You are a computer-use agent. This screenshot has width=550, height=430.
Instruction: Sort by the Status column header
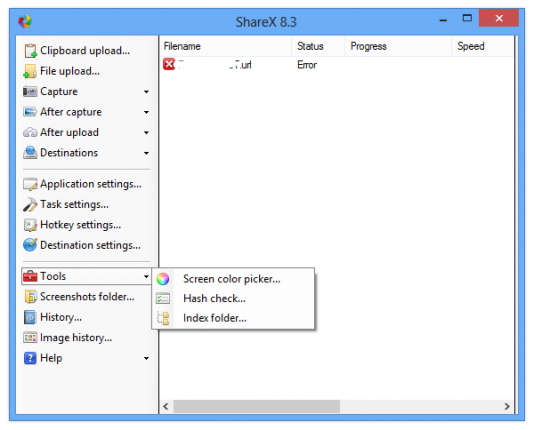(x=318, y=46)
